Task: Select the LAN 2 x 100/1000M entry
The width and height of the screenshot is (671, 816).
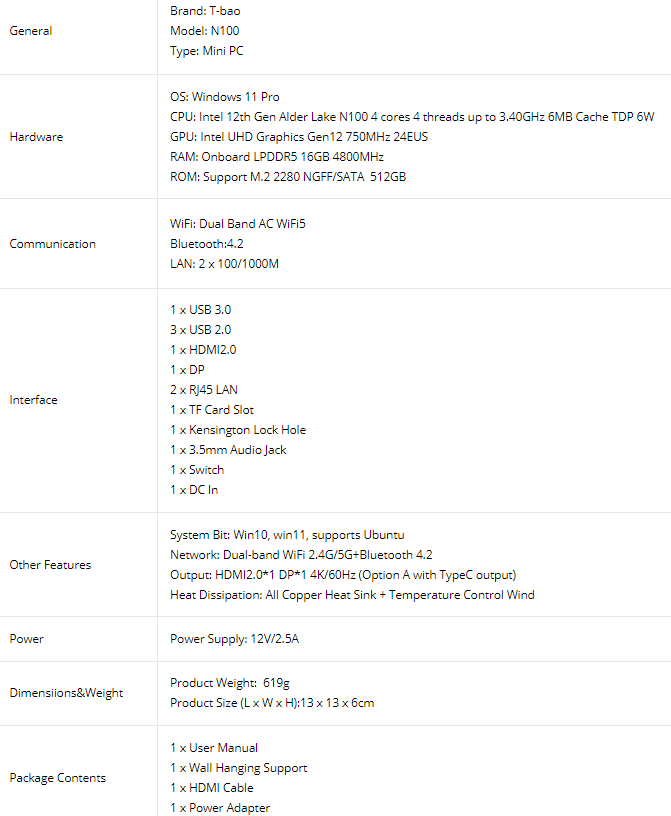Action: 224,264
